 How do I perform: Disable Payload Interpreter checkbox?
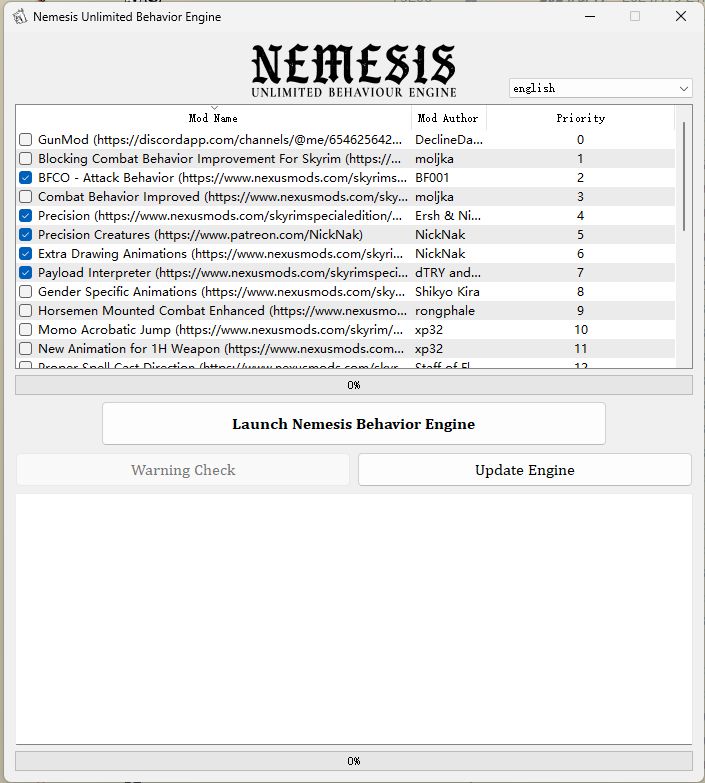pyautogui.click(x=25, y=272)
